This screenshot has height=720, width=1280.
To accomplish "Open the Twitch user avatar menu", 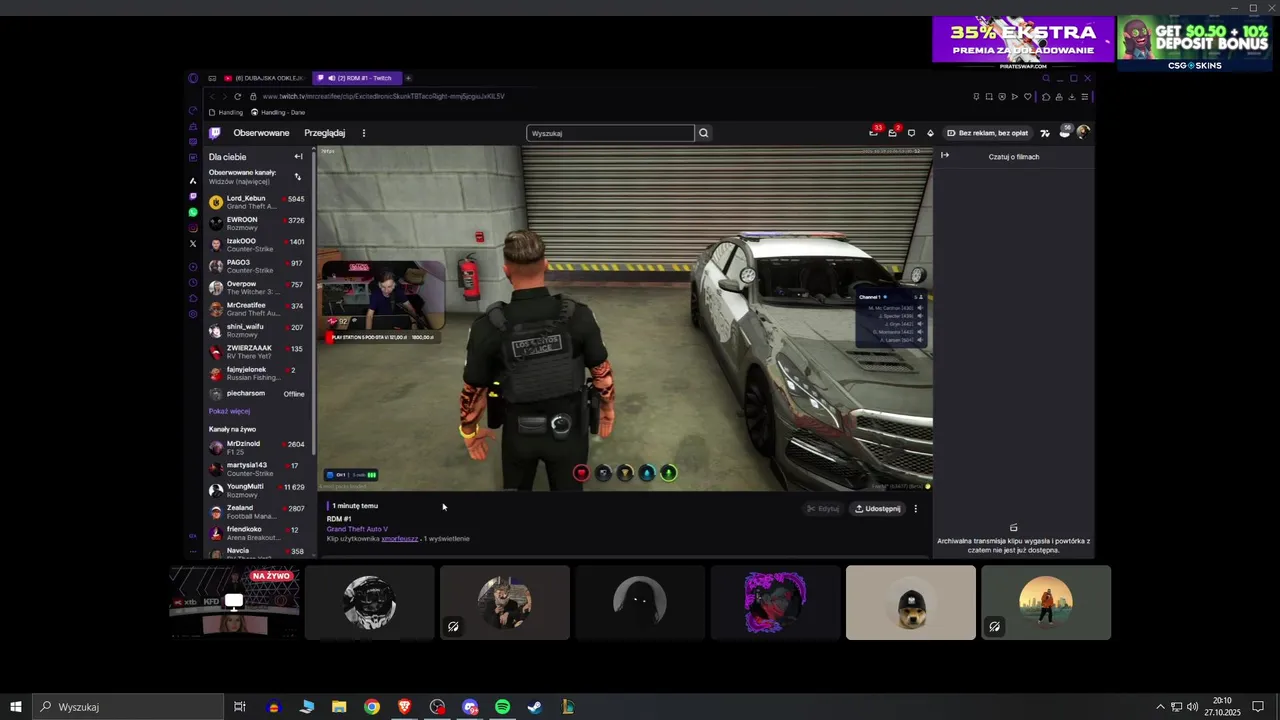I will [1083, 132].
